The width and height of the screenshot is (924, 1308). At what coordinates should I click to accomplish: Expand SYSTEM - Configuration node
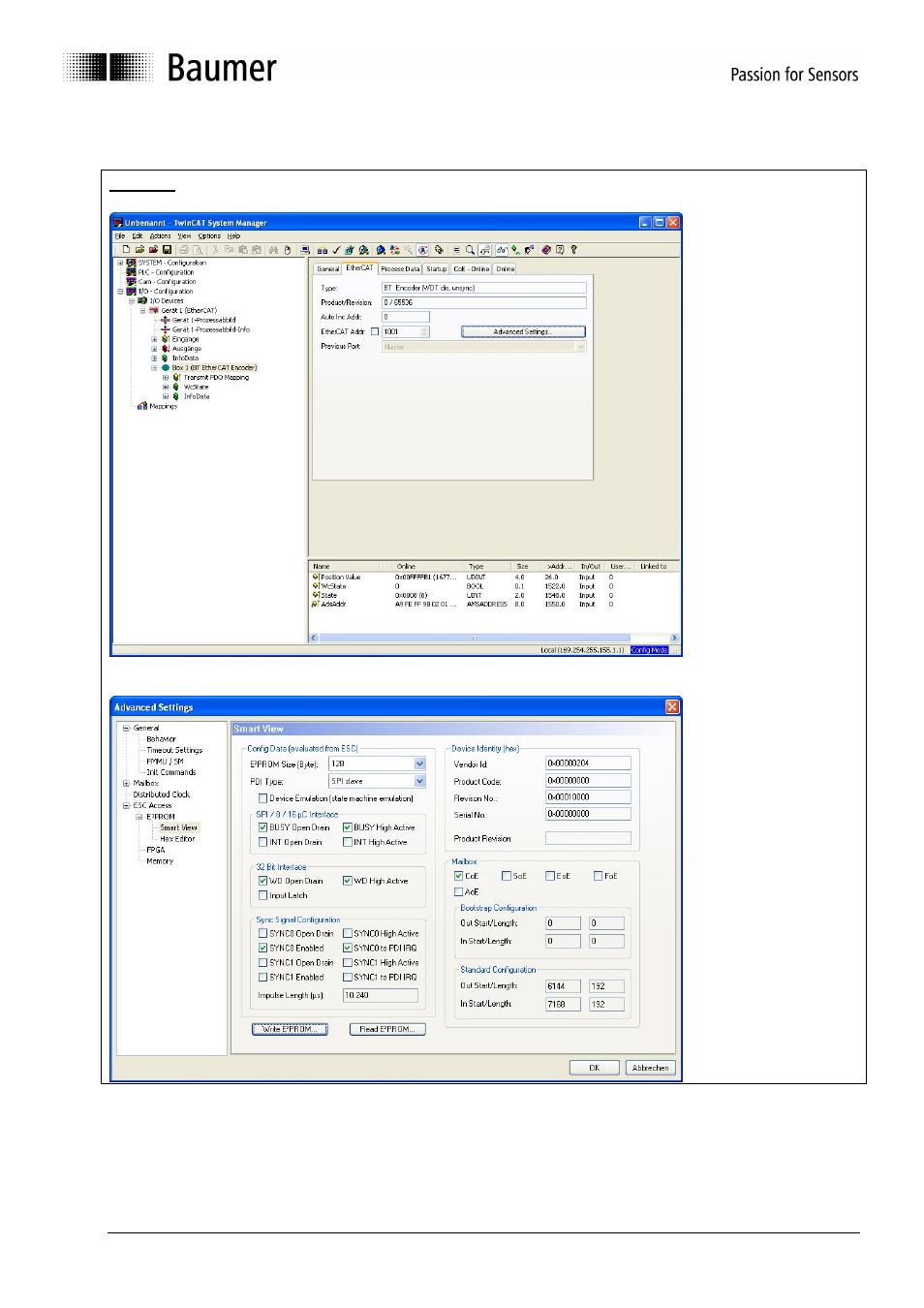click(x=121, y=263)
